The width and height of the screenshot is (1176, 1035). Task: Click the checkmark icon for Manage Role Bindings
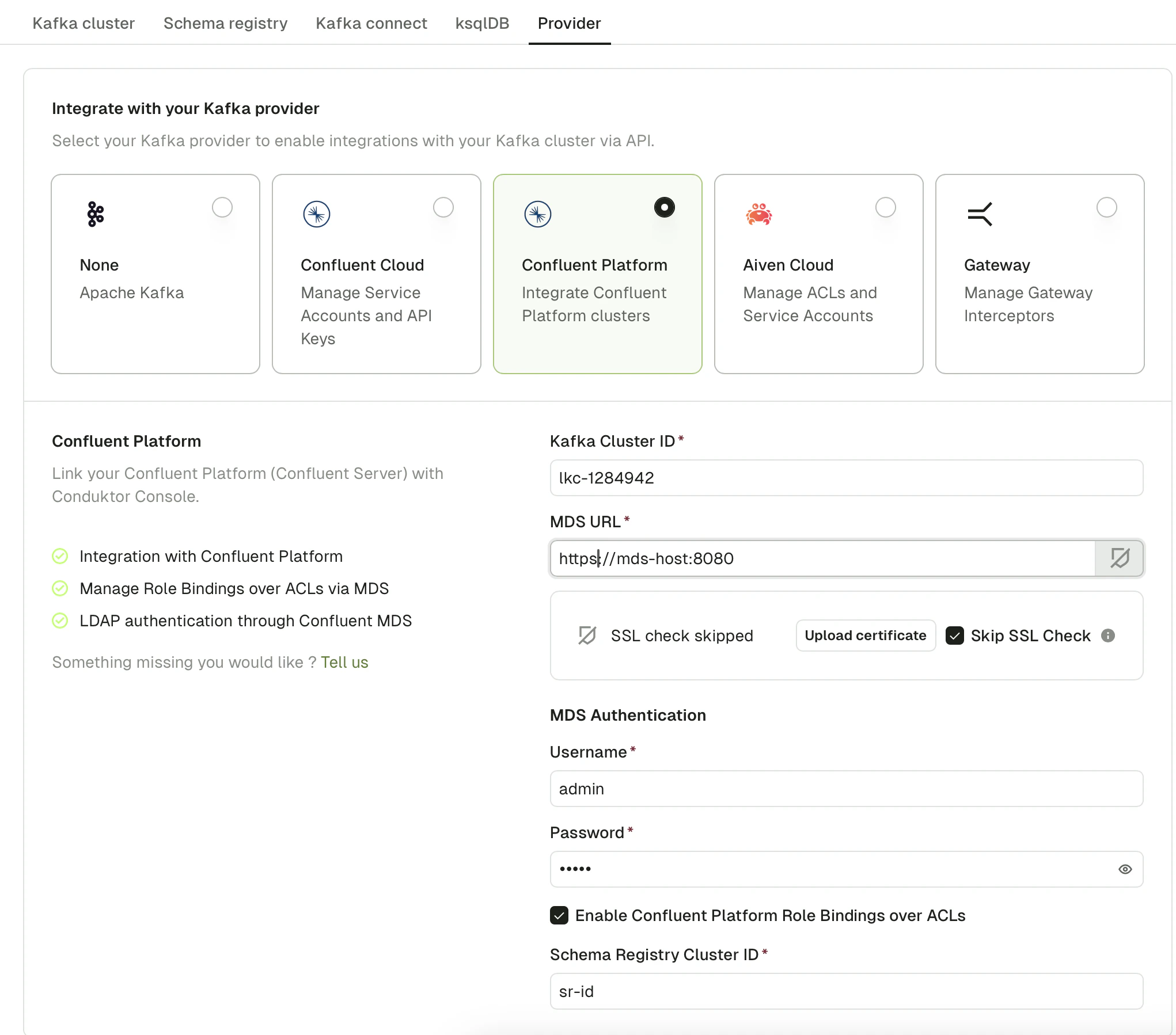click(x=60, y=588)
